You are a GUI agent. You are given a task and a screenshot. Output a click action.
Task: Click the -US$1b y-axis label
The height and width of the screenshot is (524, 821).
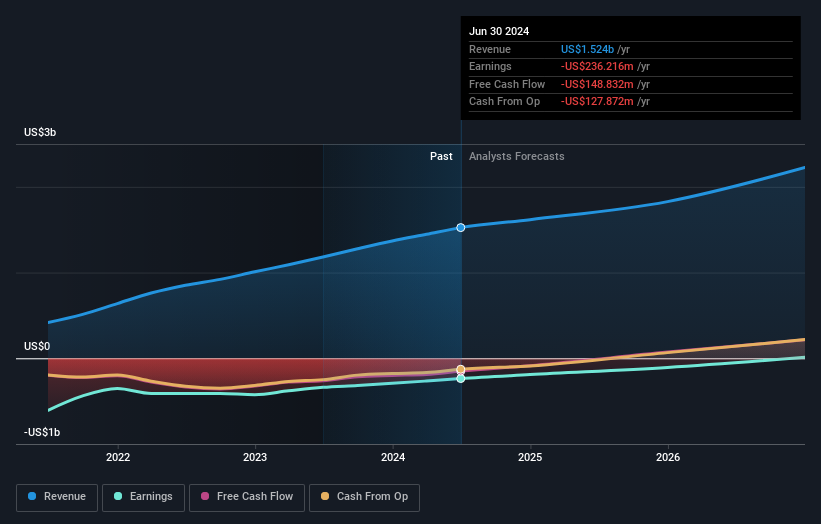pos(42,432)
